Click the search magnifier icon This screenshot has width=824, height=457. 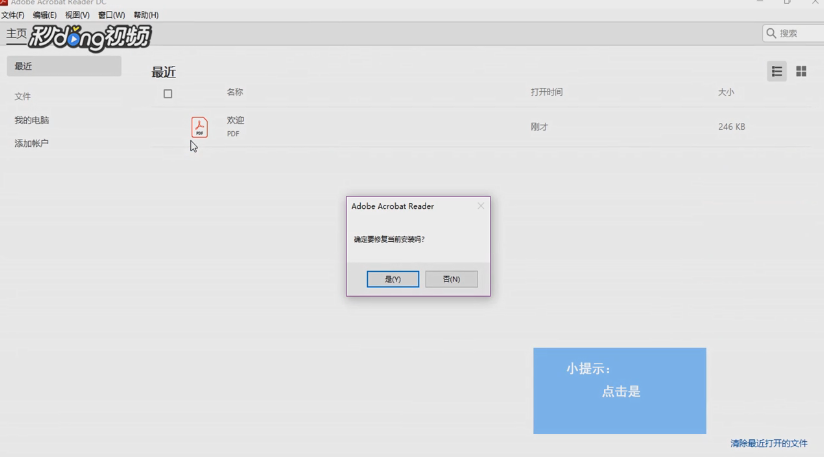pos(771,33)
